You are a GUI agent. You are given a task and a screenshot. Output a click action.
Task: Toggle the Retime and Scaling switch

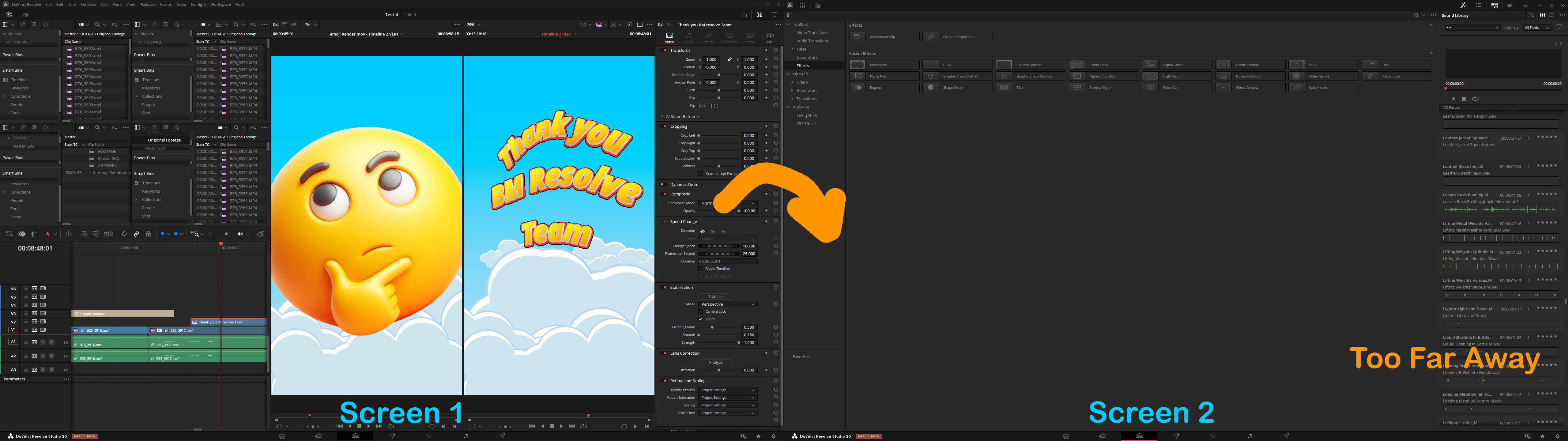pos(664,381)
